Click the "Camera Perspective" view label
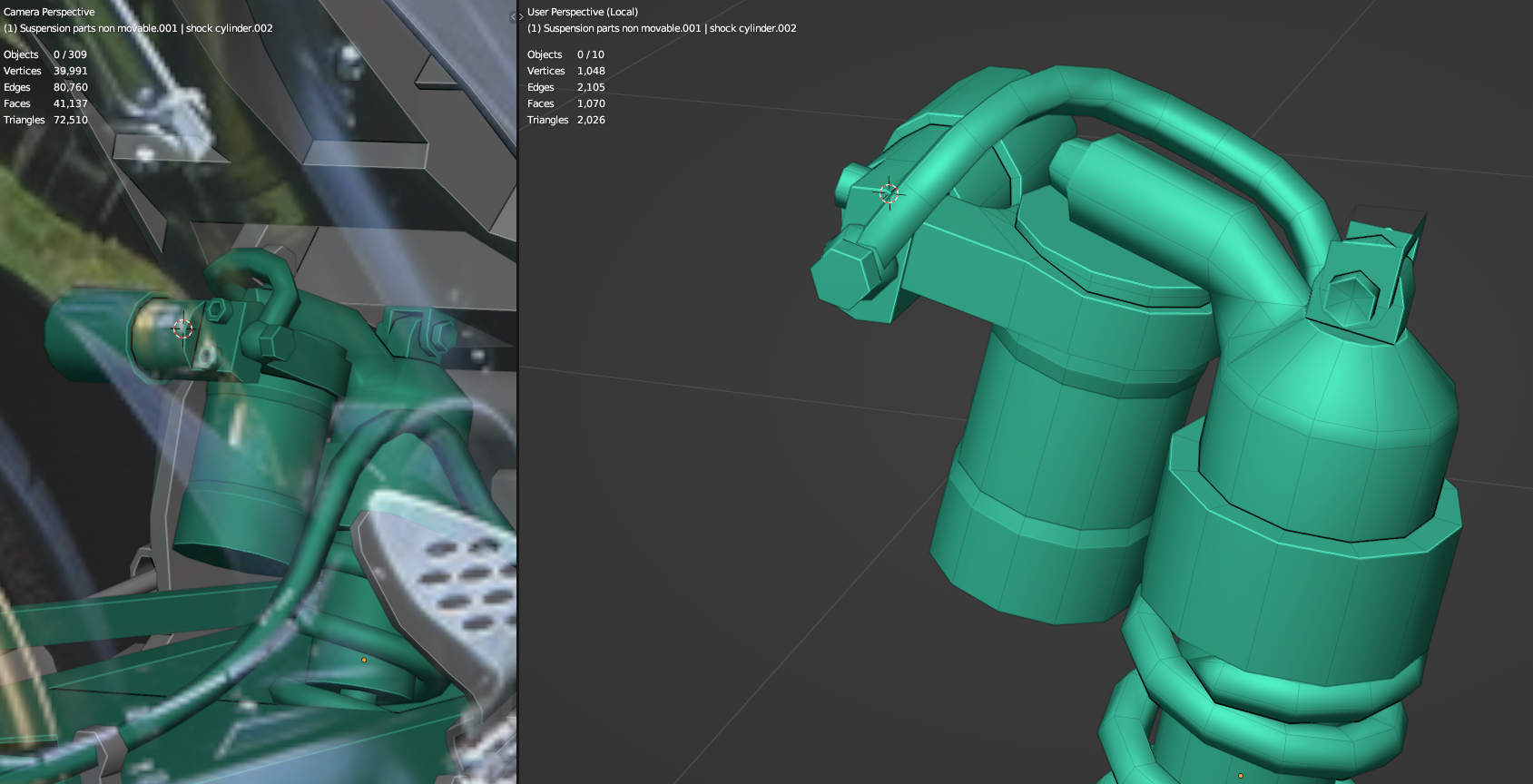The image size is (1533, 784). tap(49, 12)
